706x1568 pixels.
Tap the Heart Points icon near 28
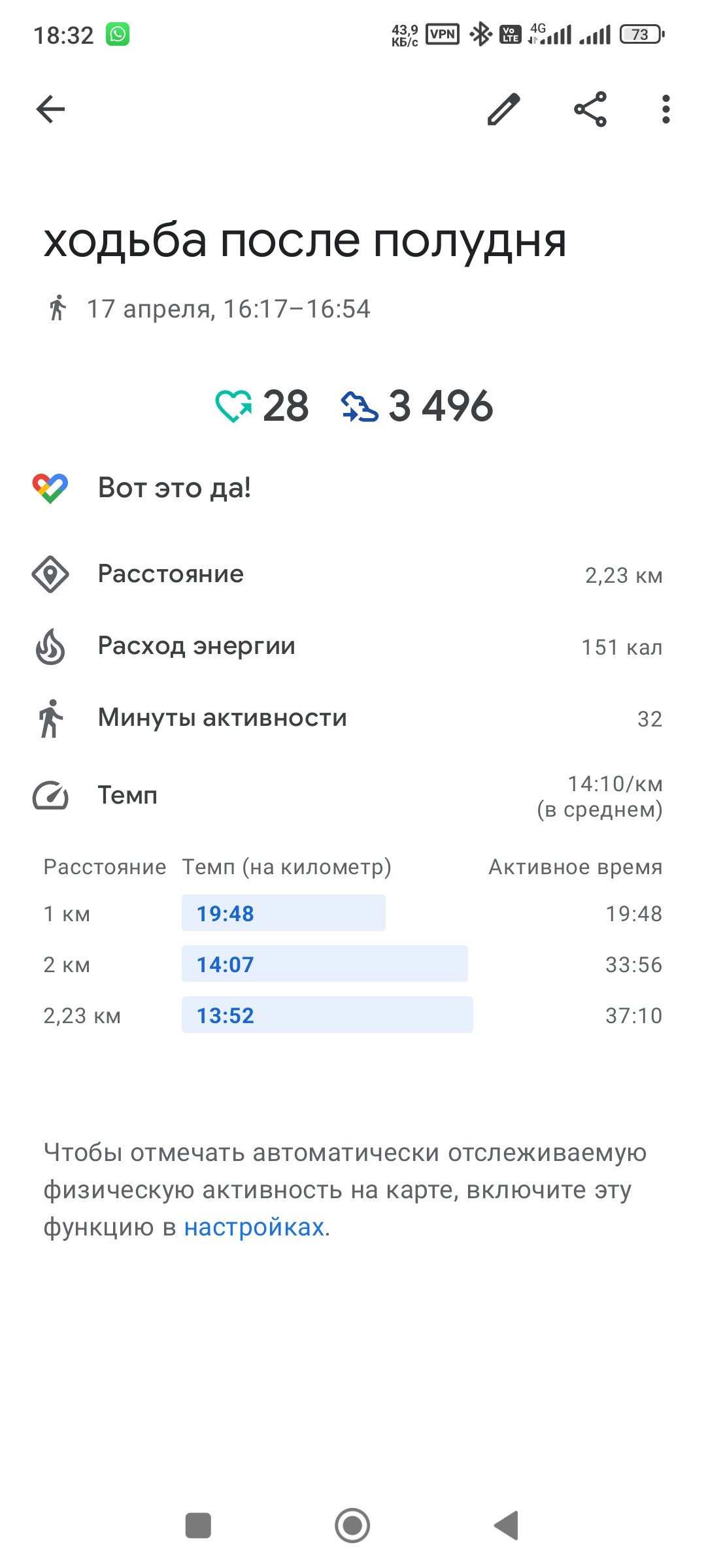point(233,406)
